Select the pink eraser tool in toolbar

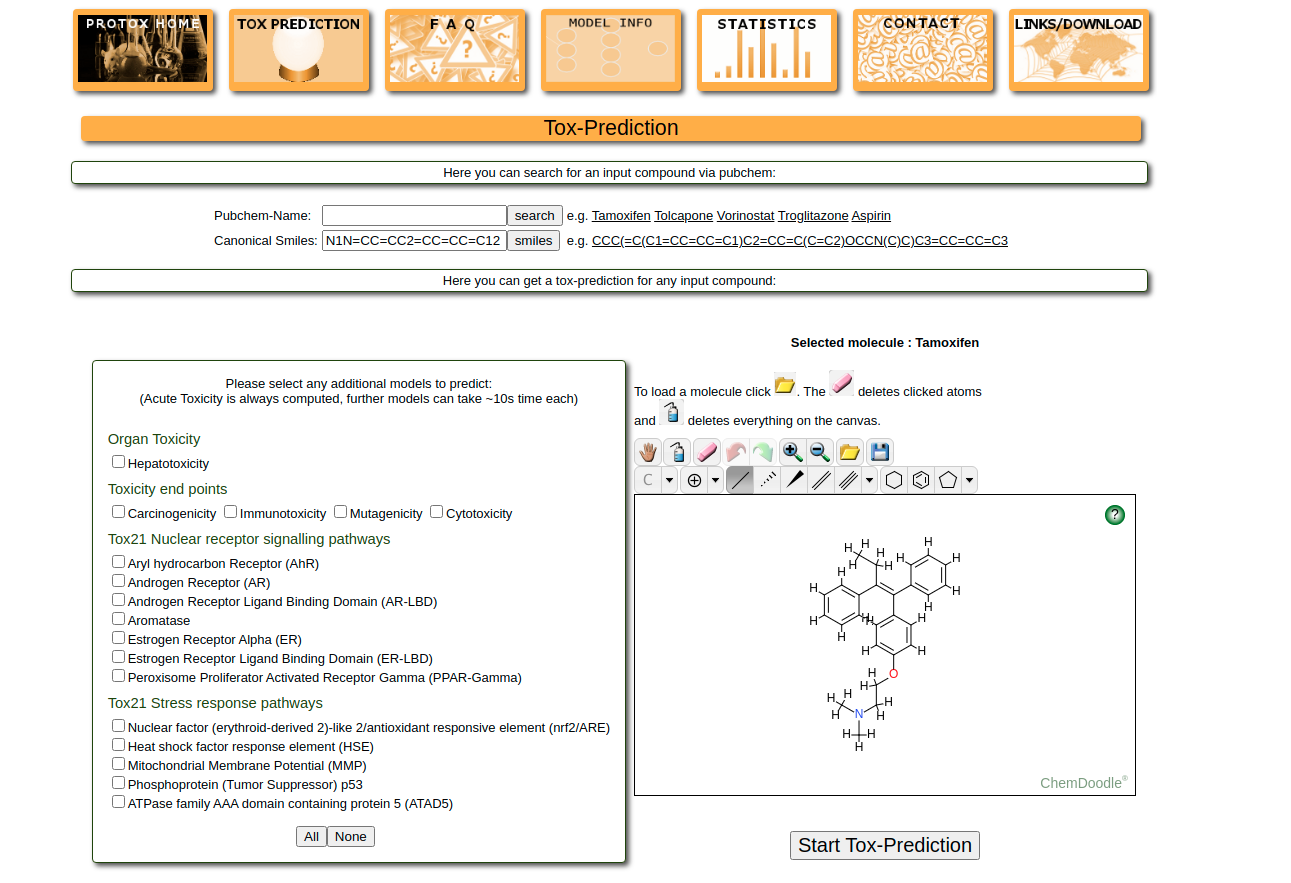coord(706,452)
